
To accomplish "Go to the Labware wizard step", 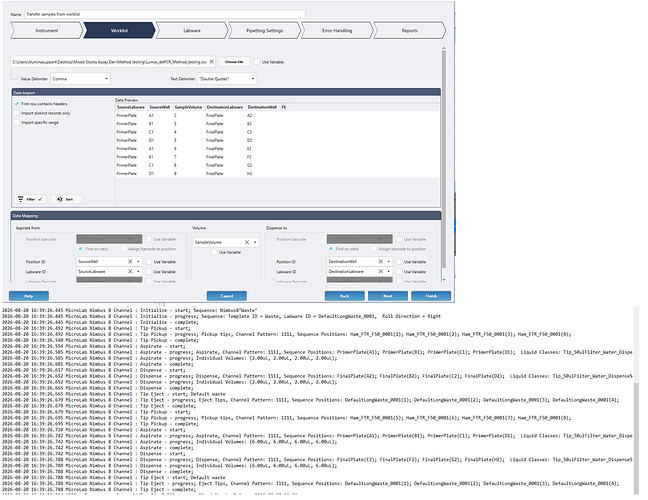I will tap(192, 31).
